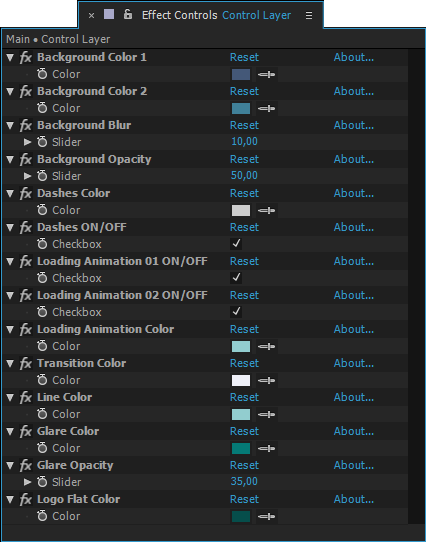The height and width of the screenshot is (542, 426).
Task: Open the Effect Controls panel menu
Action: tap(309, 16)
